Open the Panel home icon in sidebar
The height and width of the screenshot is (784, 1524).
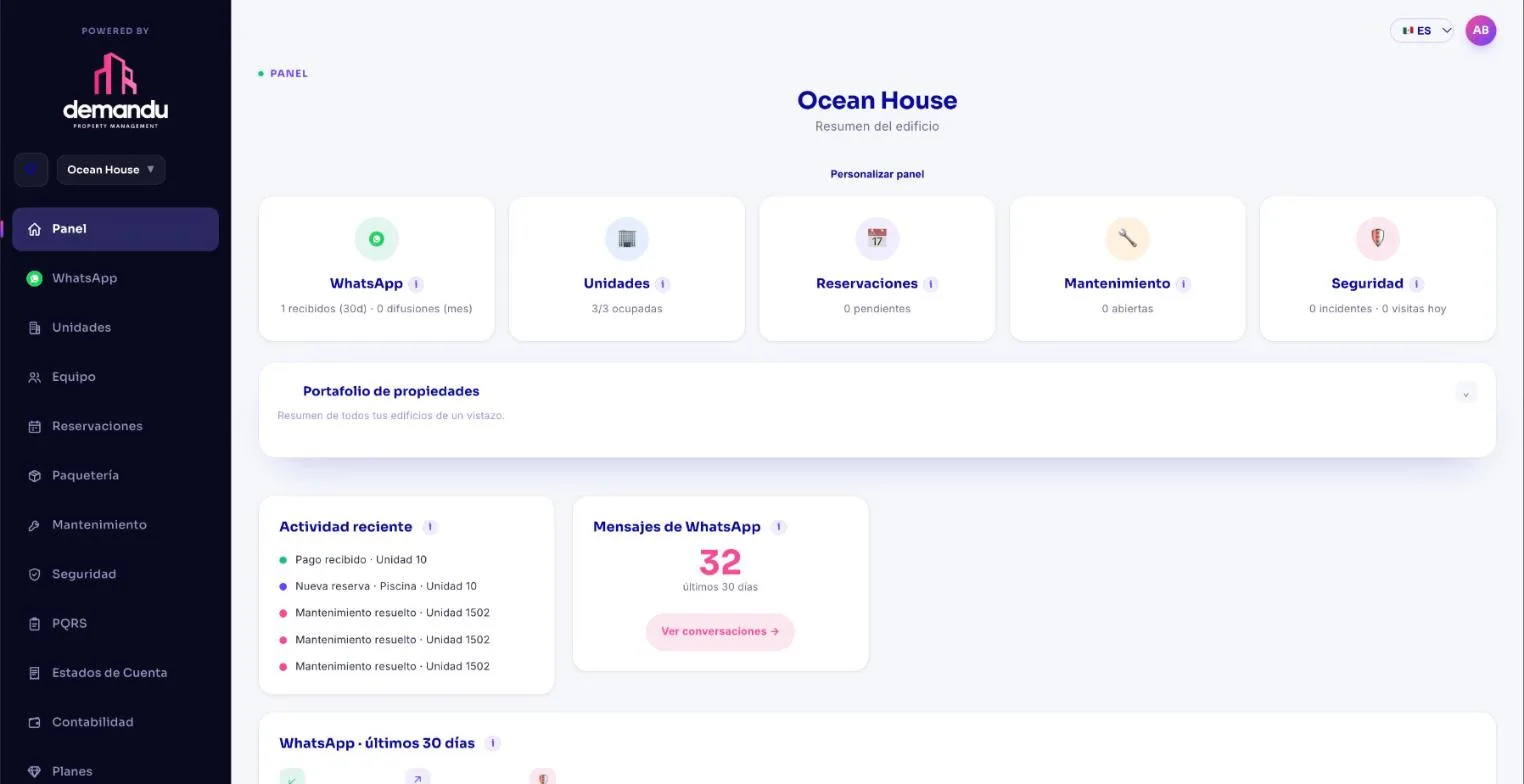(x=34, y=229)
